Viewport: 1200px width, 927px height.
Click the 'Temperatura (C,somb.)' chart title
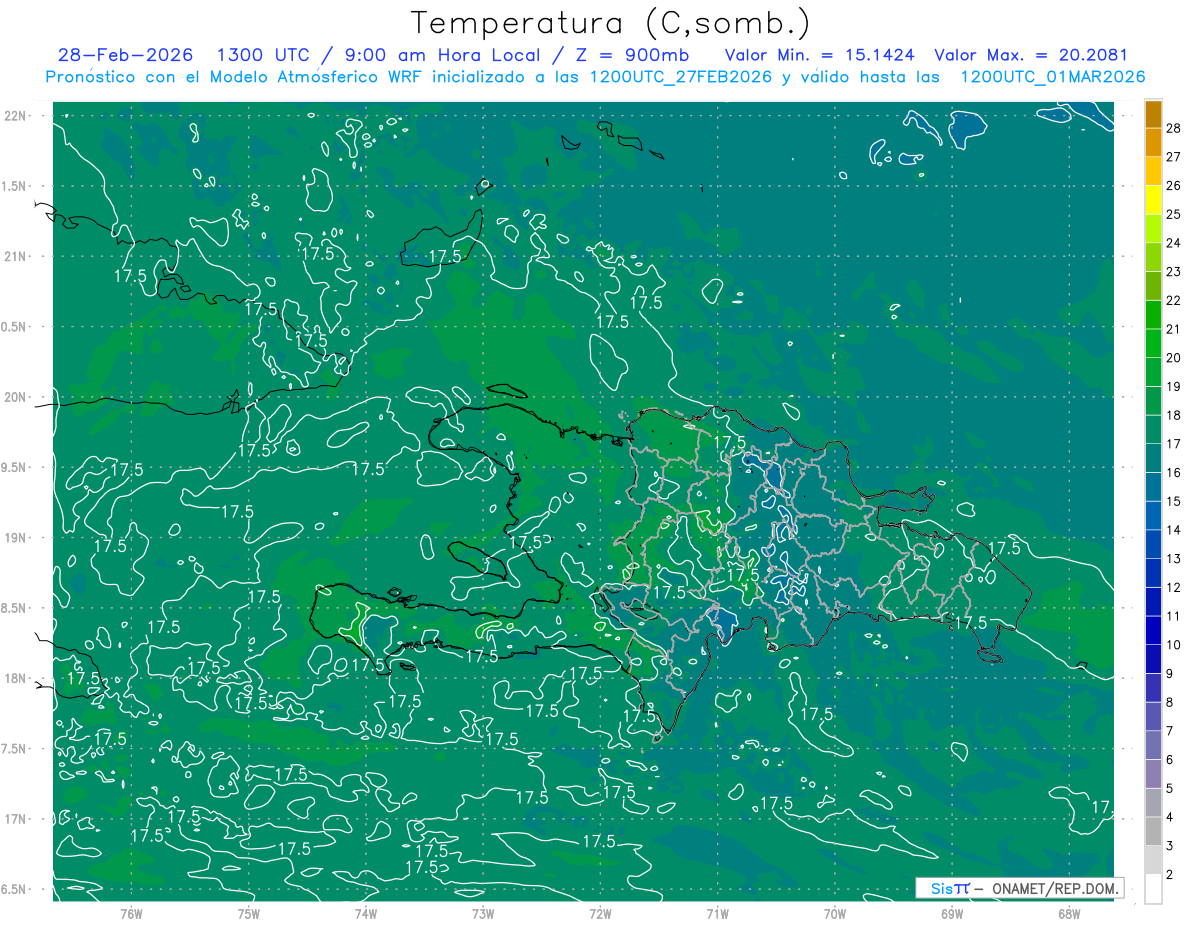pyautogui.click(x=610, y=22)
